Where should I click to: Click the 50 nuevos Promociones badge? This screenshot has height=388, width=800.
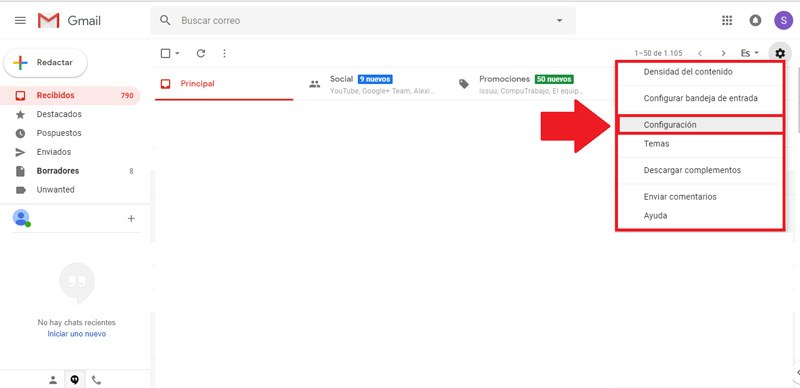click(554, 79)
